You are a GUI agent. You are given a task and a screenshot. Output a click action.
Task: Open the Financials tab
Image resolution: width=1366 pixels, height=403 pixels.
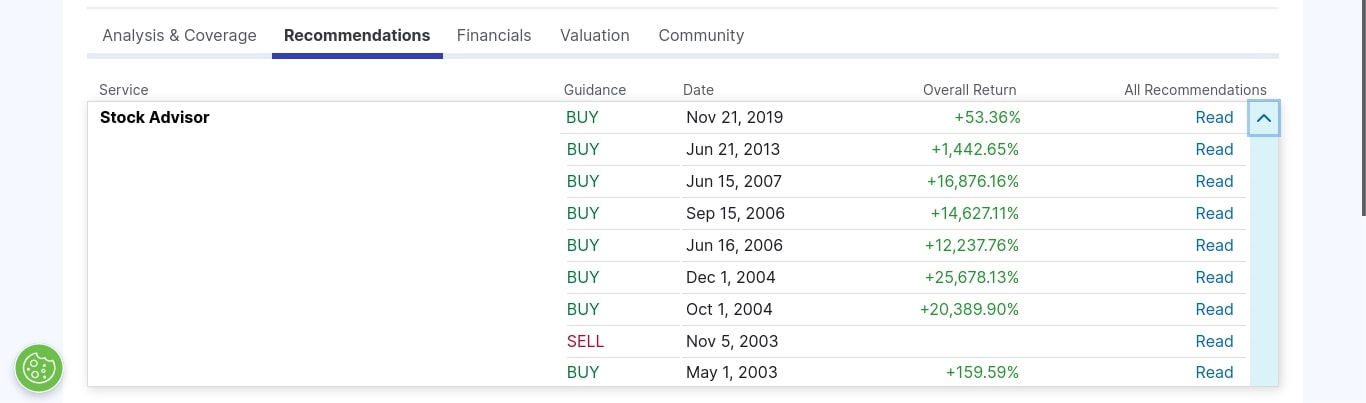[x=494, y=35]
